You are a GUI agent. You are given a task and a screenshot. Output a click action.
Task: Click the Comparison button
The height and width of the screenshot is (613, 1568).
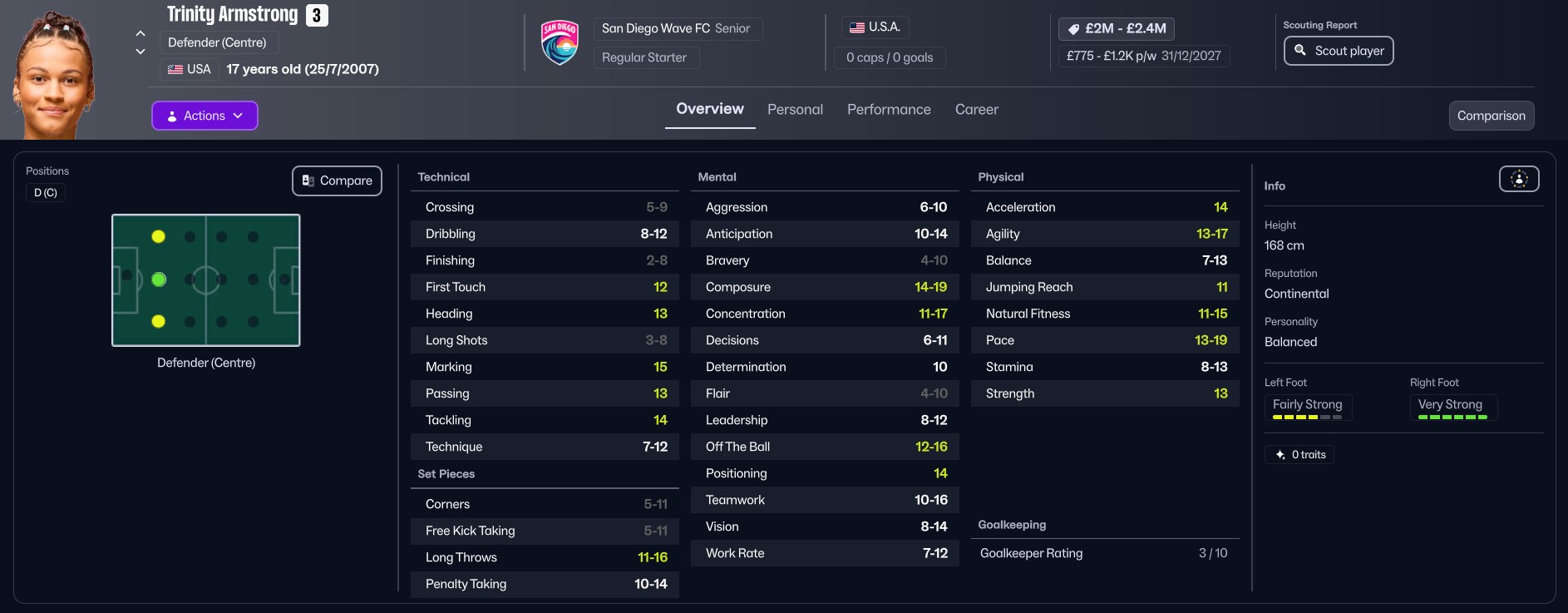pyautogui.click(x=1491, y=116)
